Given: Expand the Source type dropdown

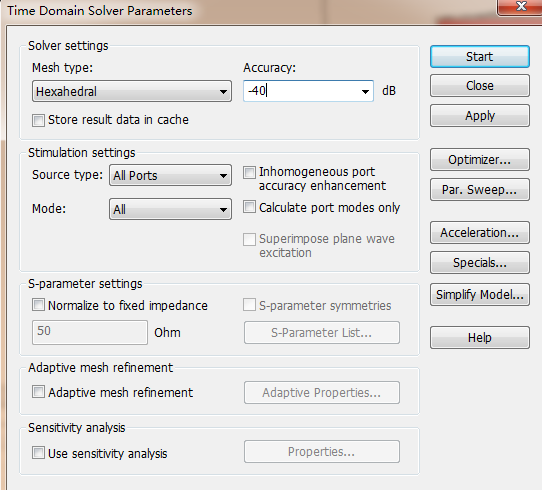Looking at the screenshot, I should [x=170, y=175].
